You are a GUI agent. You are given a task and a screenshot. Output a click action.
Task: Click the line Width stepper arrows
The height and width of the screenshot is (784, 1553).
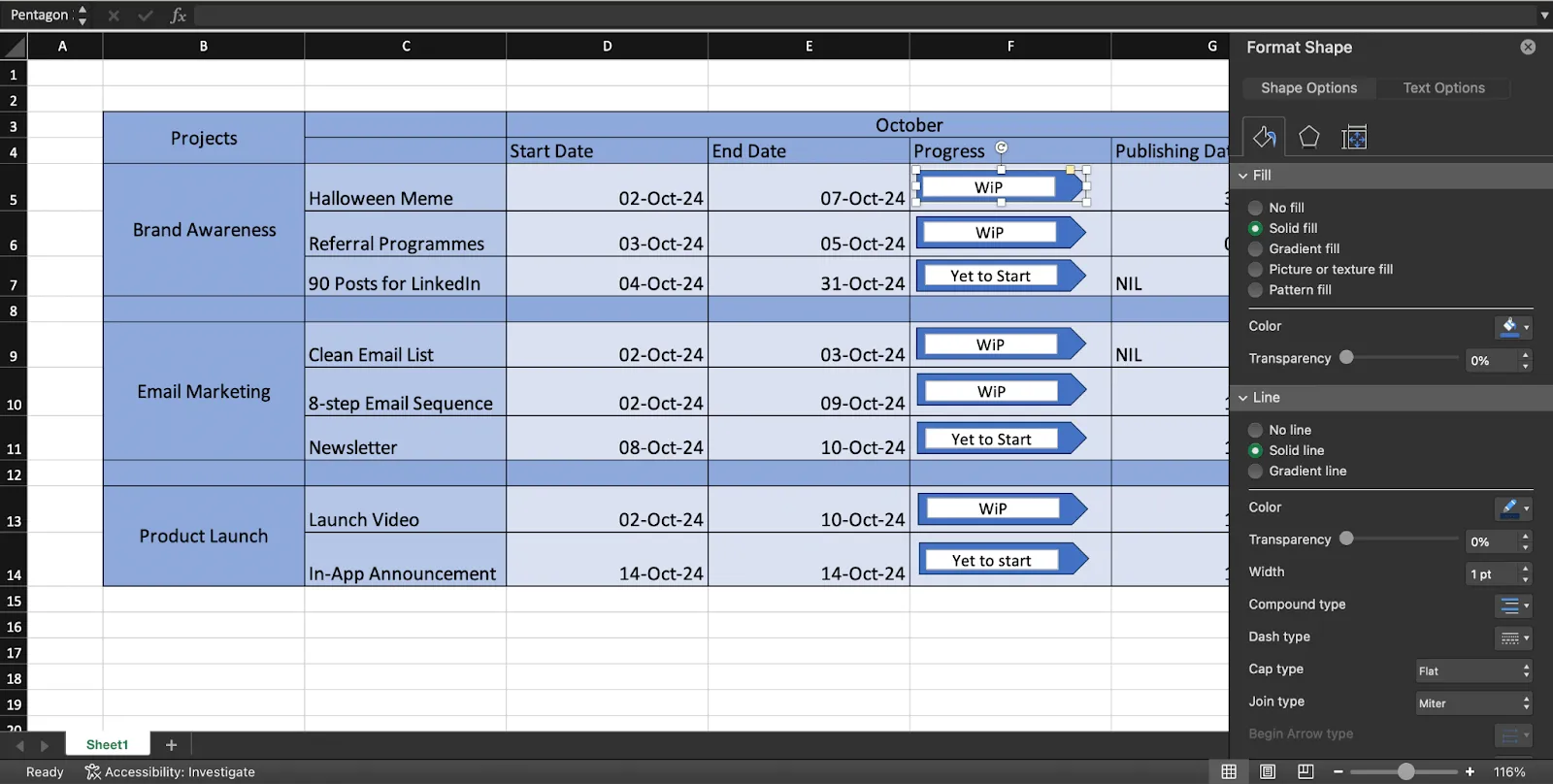pos(1526,573)
